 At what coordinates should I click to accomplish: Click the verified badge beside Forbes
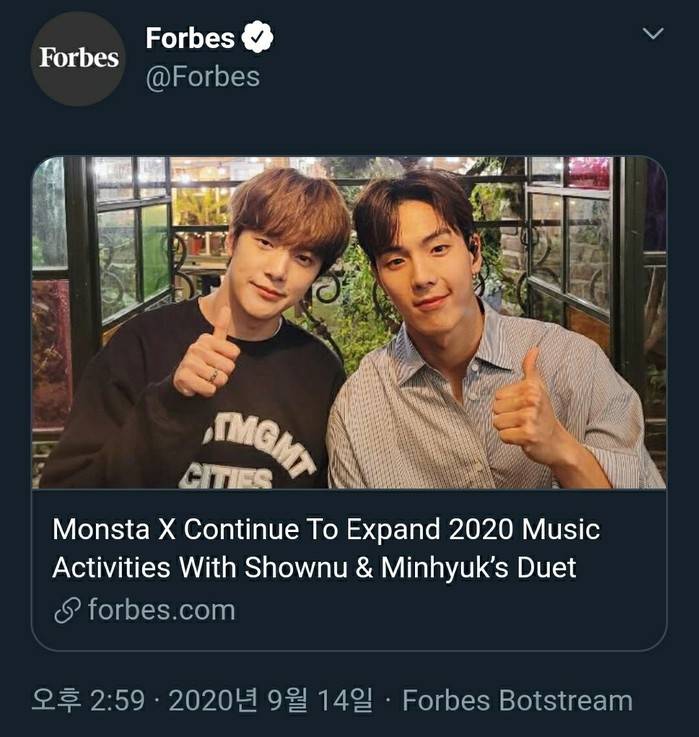point(259,38)
